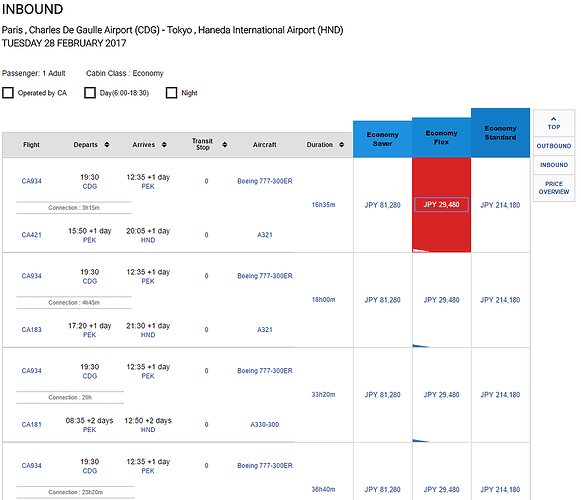Screen dimensions: 581x500
Task: Open Boeing 777-300ER link in 36h40m itinerary
Action: tap(265, 466)
